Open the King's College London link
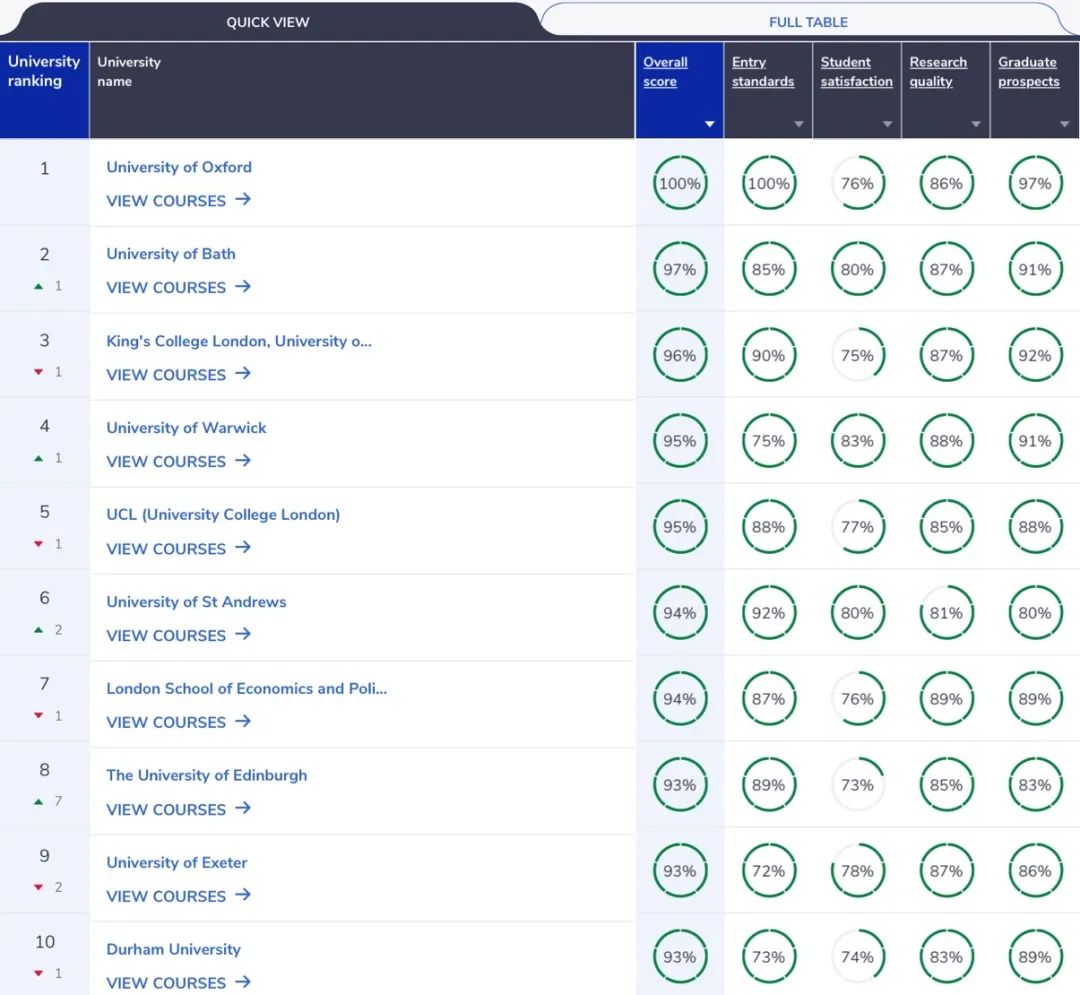Image resolution: width=1080 pixels, height=995 pixels. pos(239,342)
